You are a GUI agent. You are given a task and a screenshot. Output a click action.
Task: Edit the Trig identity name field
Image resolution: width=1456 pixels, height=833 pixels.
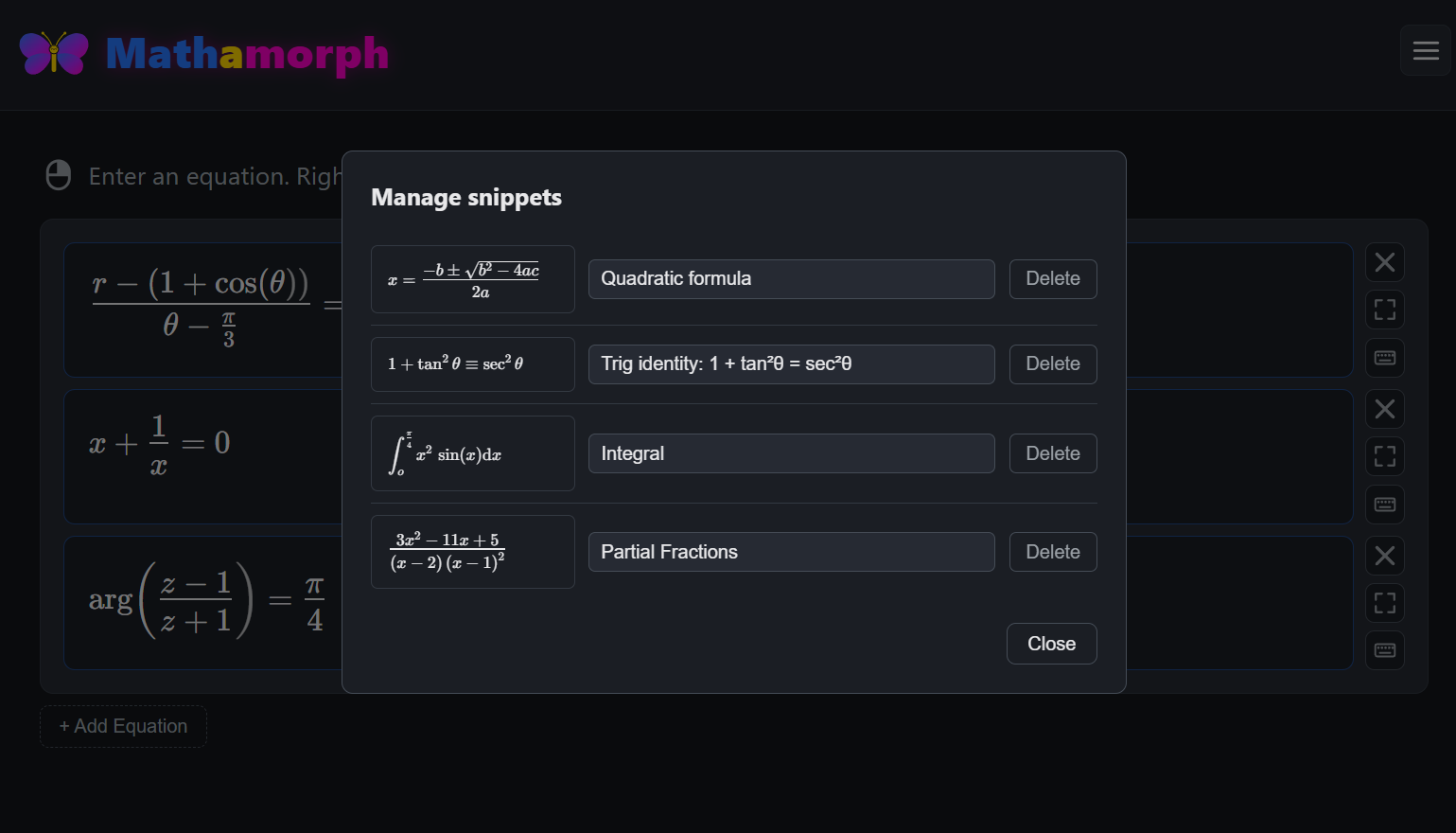tap(792, 364)
